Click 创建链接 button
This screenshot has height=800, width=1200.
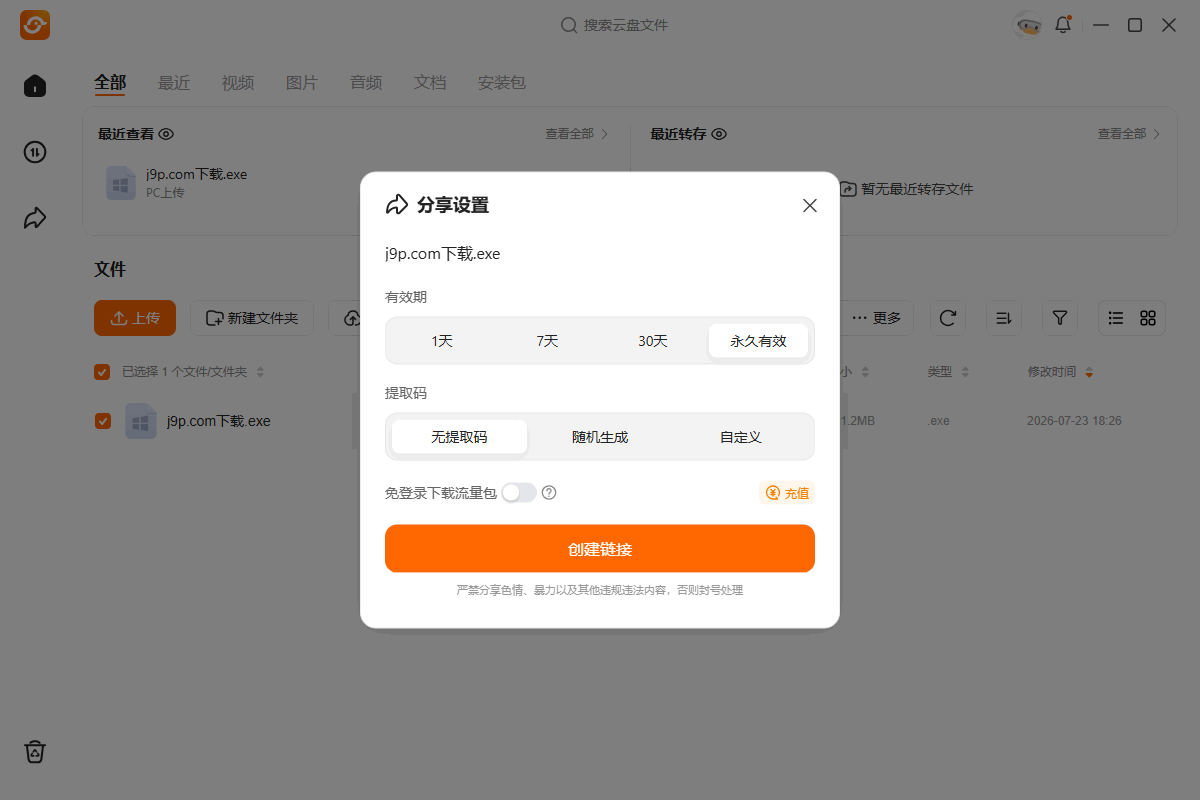600,549
